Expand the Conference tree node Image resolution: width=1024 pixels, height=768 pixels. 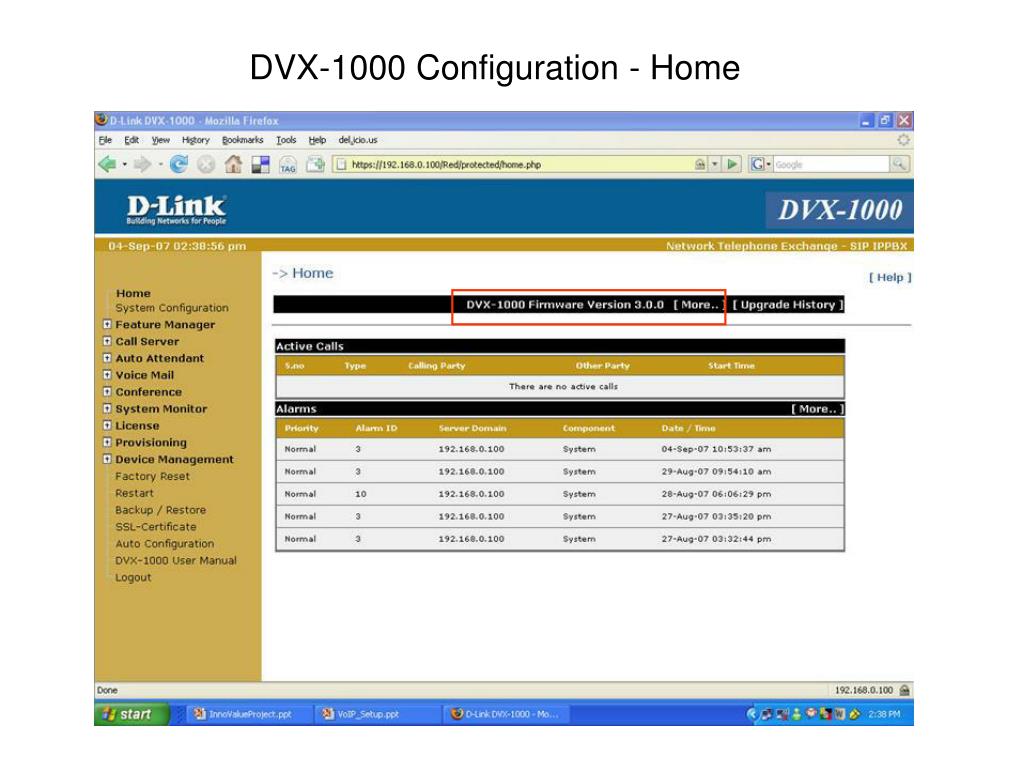click(107, 392)
